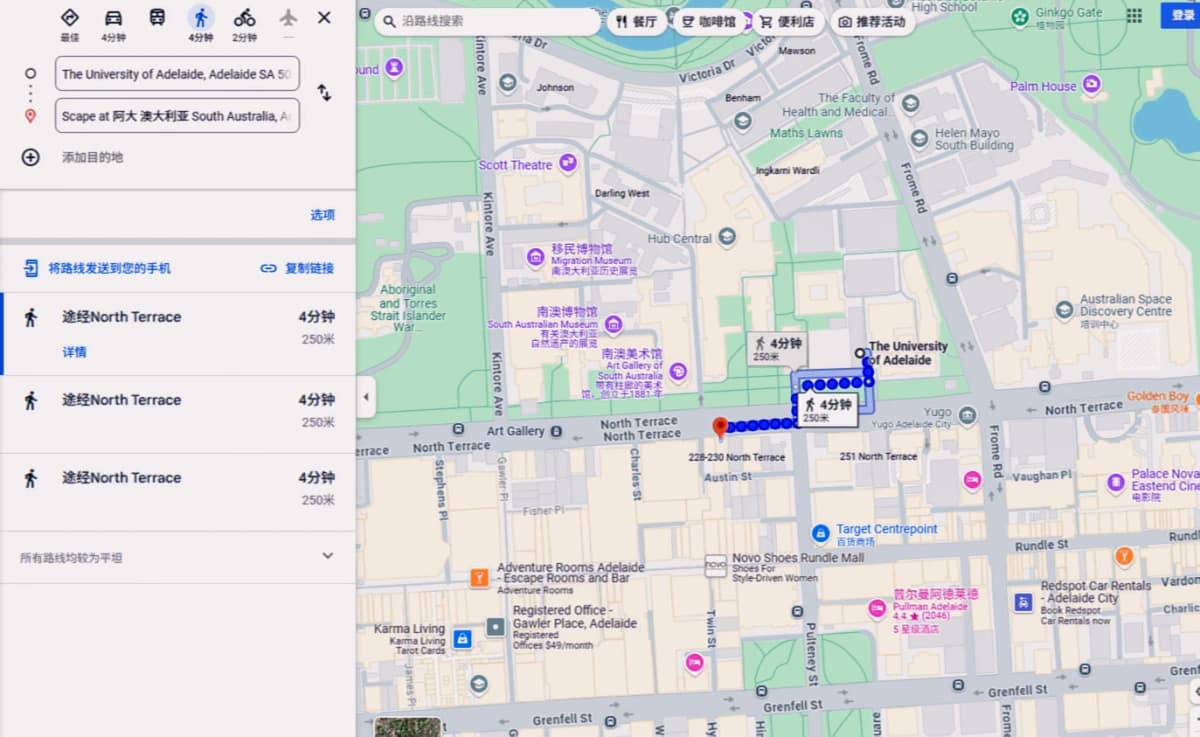Click the 251 North Terrace label
1200x737 pixels.
(878, 457)
